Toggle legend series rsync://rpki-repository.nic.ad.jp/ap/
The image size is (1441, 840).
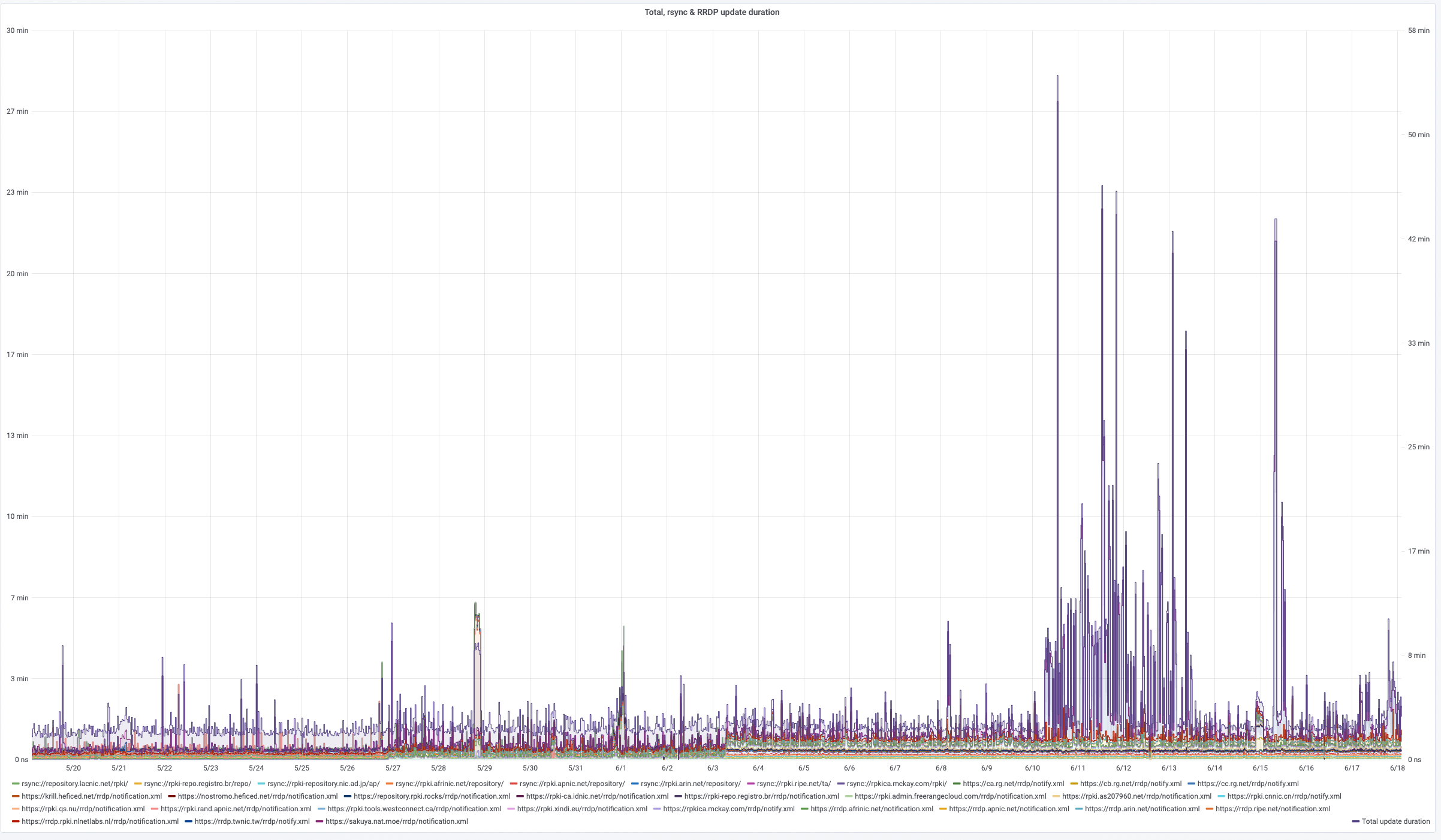coord(323,784)
